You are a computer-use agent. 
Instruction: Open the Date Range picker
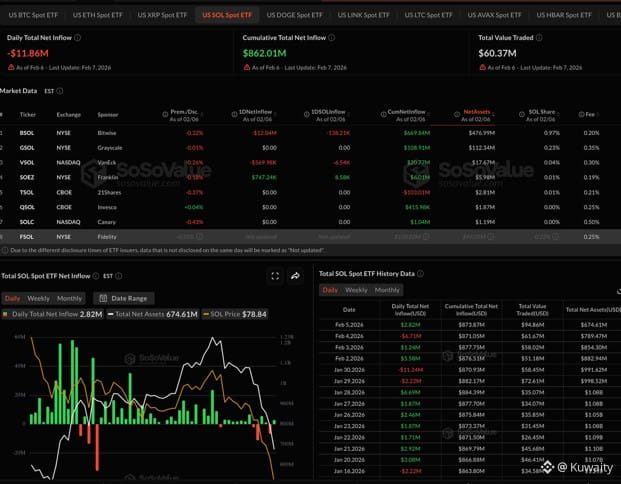point(124,298)
